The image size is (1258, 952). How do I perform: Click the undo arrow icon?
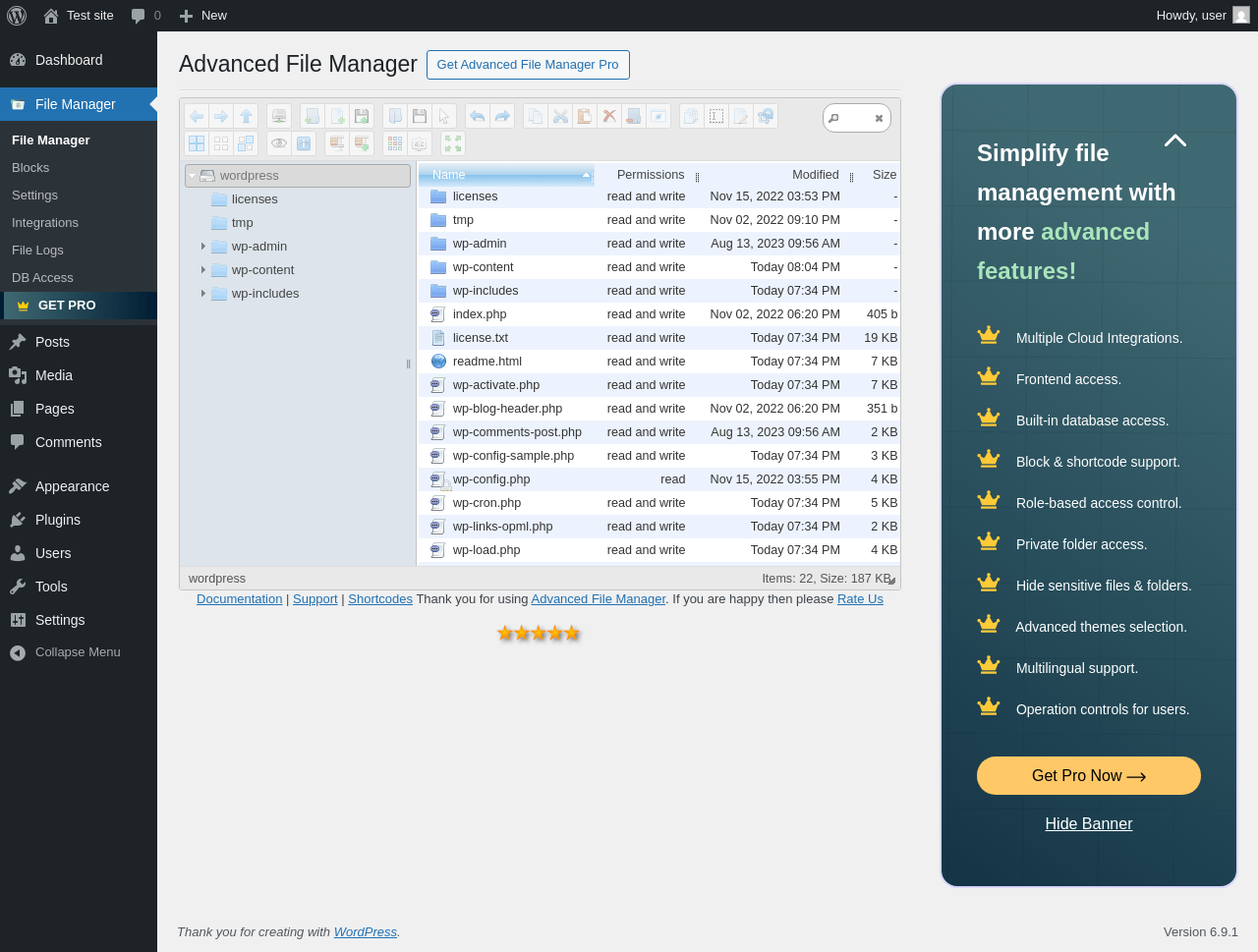point(478,116)
